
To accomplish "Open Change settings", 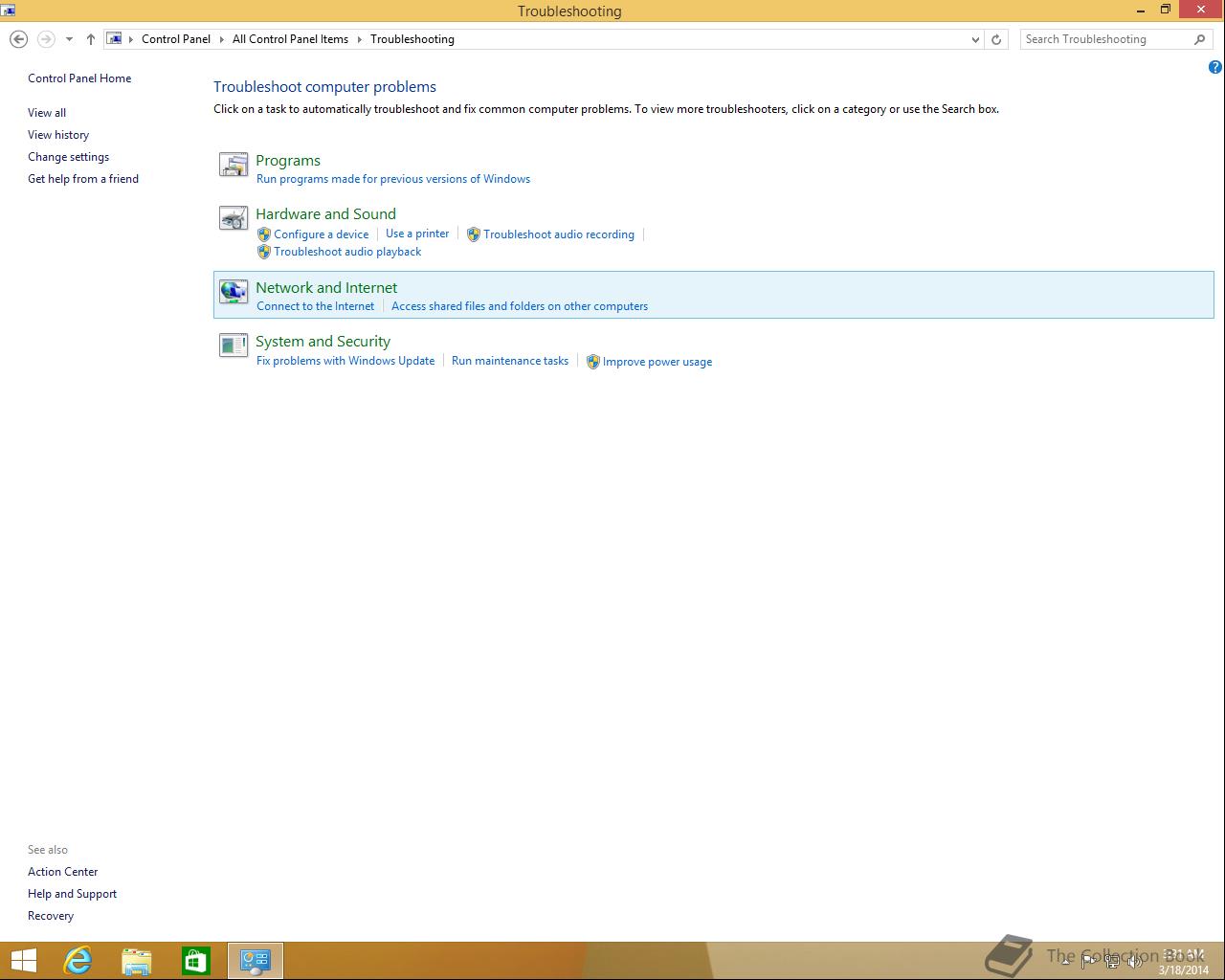I will [68, 157].
